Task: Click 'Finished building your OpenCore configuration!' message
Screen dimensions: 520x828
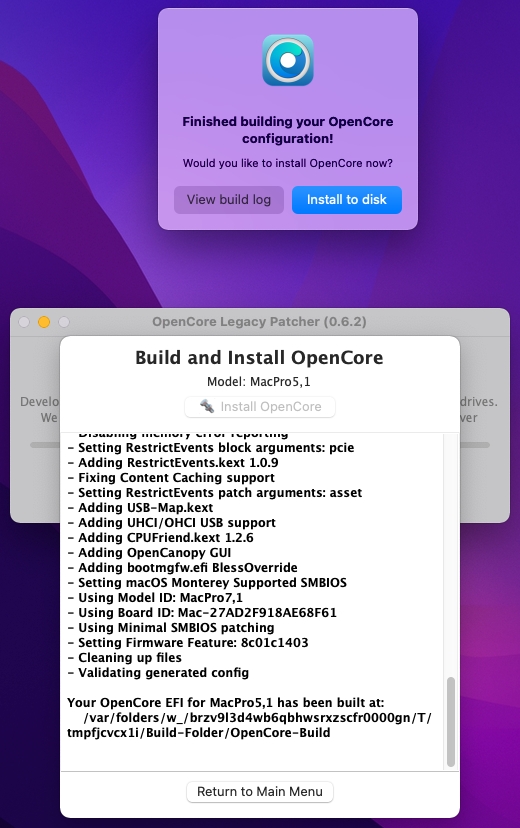Action: tap(288, 130)
